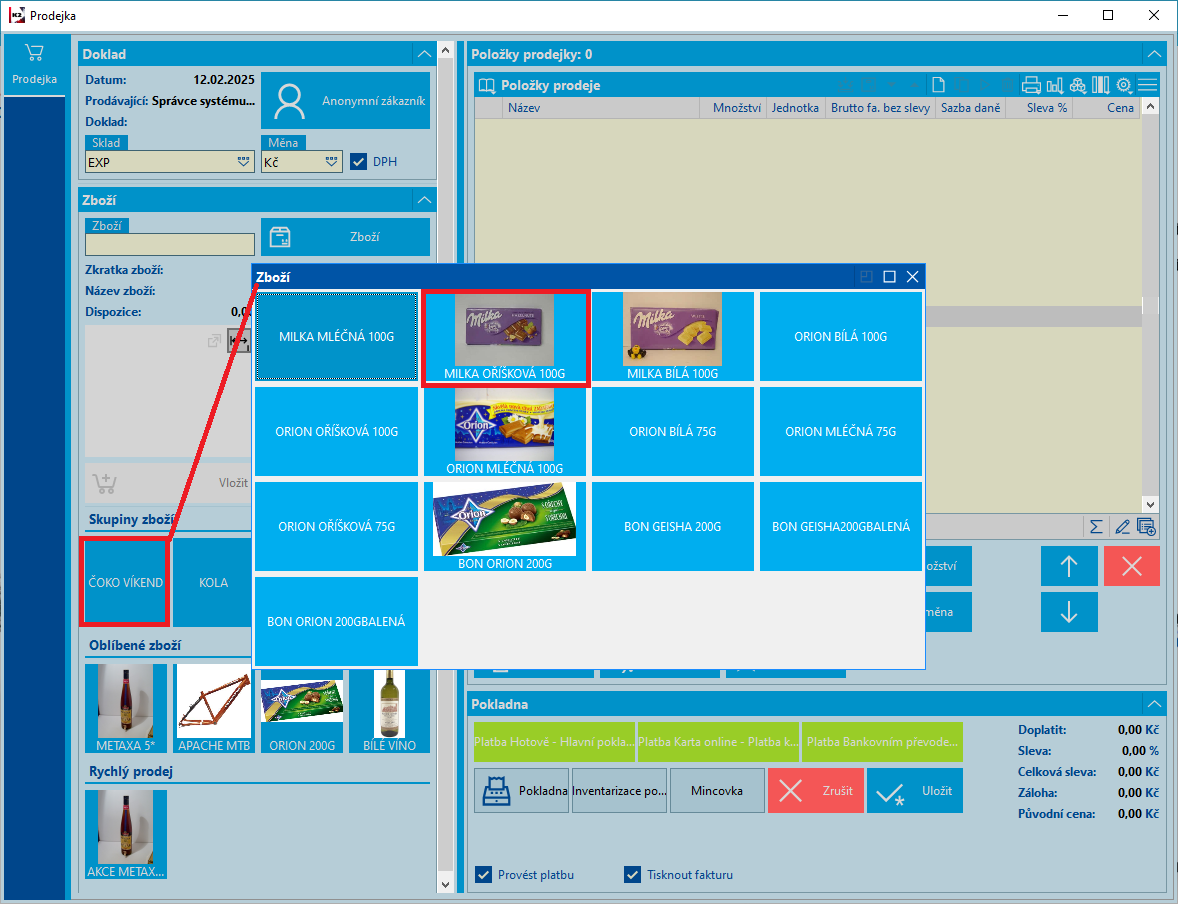The height and width of the screenshot is (904, 1178).
Task: Click scroll-down arrow of left panel scrollbar
Action: pyautogui.click(x=446, y=884)
